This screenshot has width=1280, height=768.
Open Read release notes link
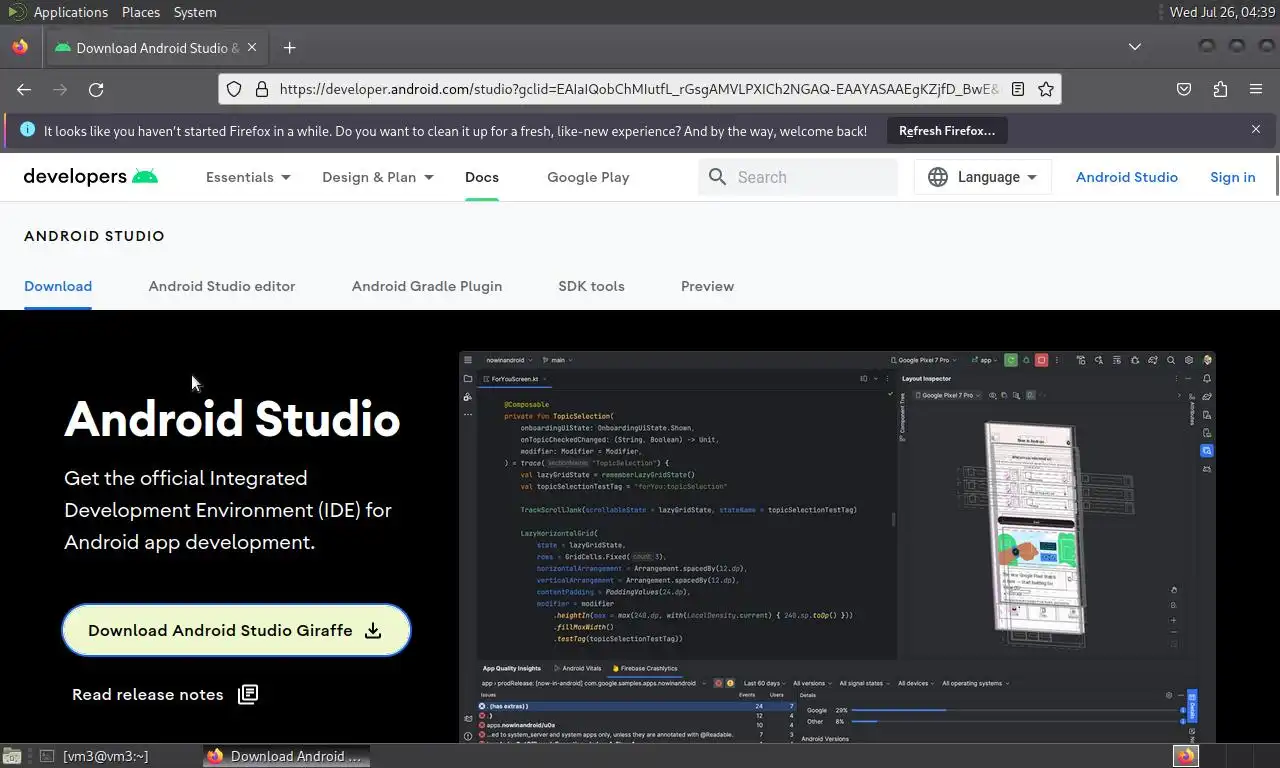click(165, 694)
